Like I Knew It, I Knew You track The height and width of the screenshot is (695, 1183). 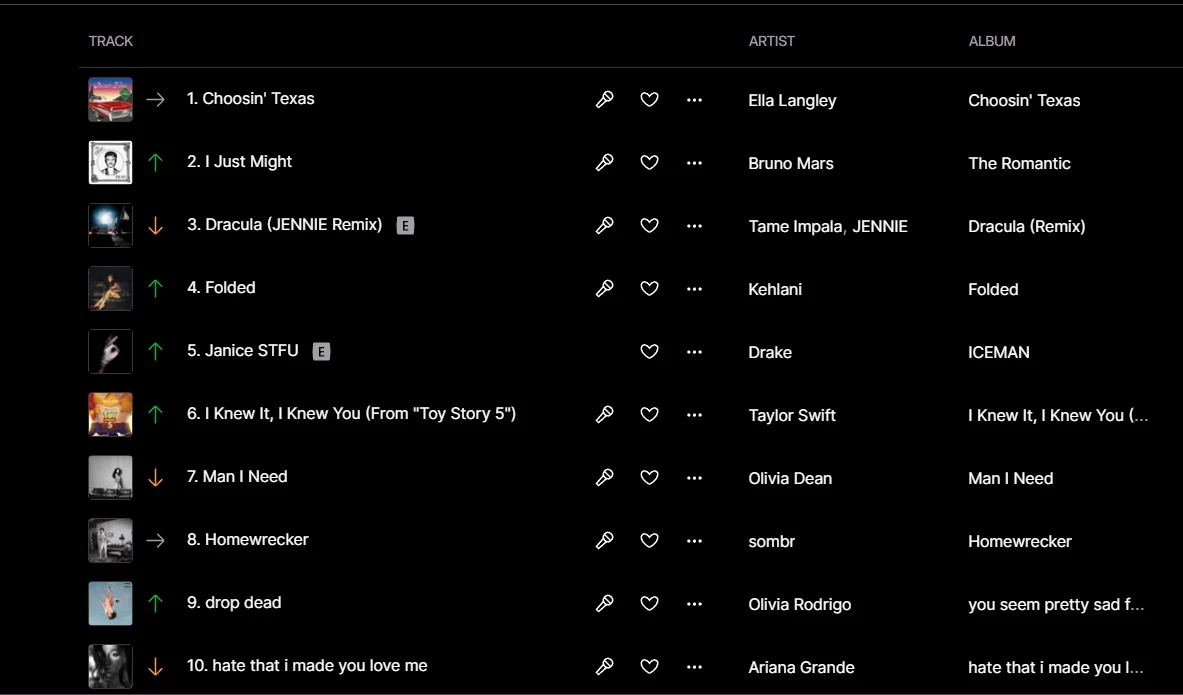(x=650, y=414)
